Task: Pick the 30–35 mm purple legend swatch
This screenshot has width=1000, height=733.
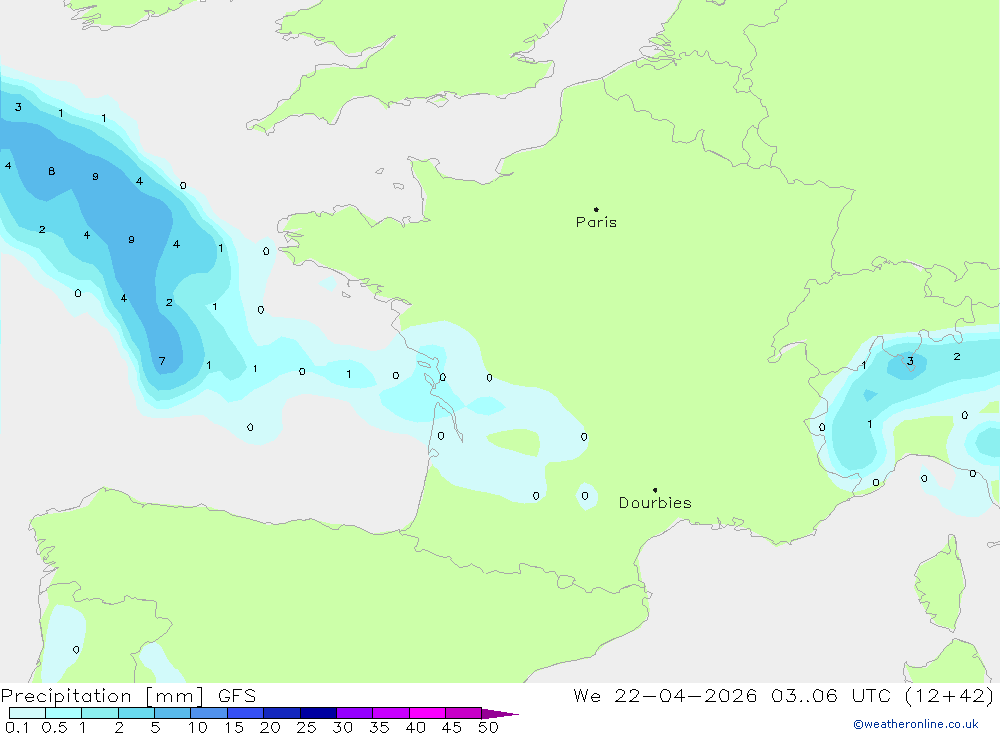Action: click(355, 713)
